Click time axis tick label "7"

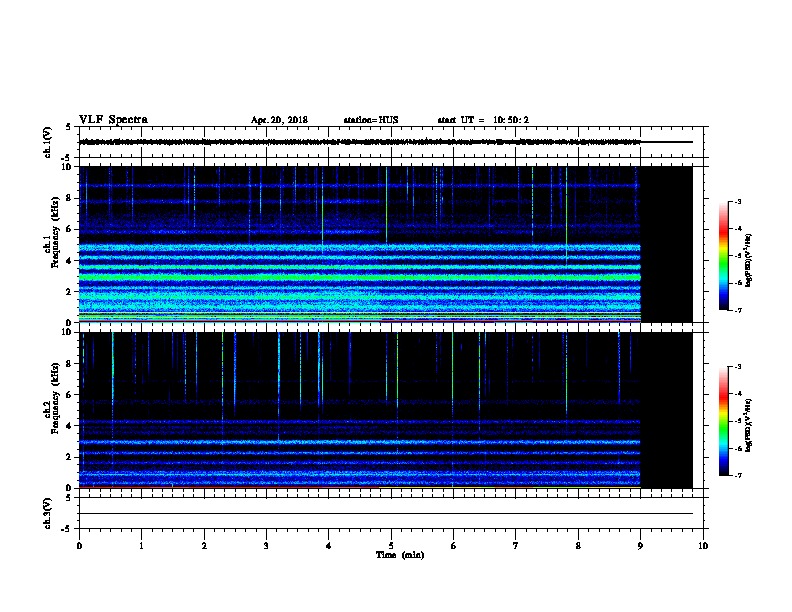[516, 546]
